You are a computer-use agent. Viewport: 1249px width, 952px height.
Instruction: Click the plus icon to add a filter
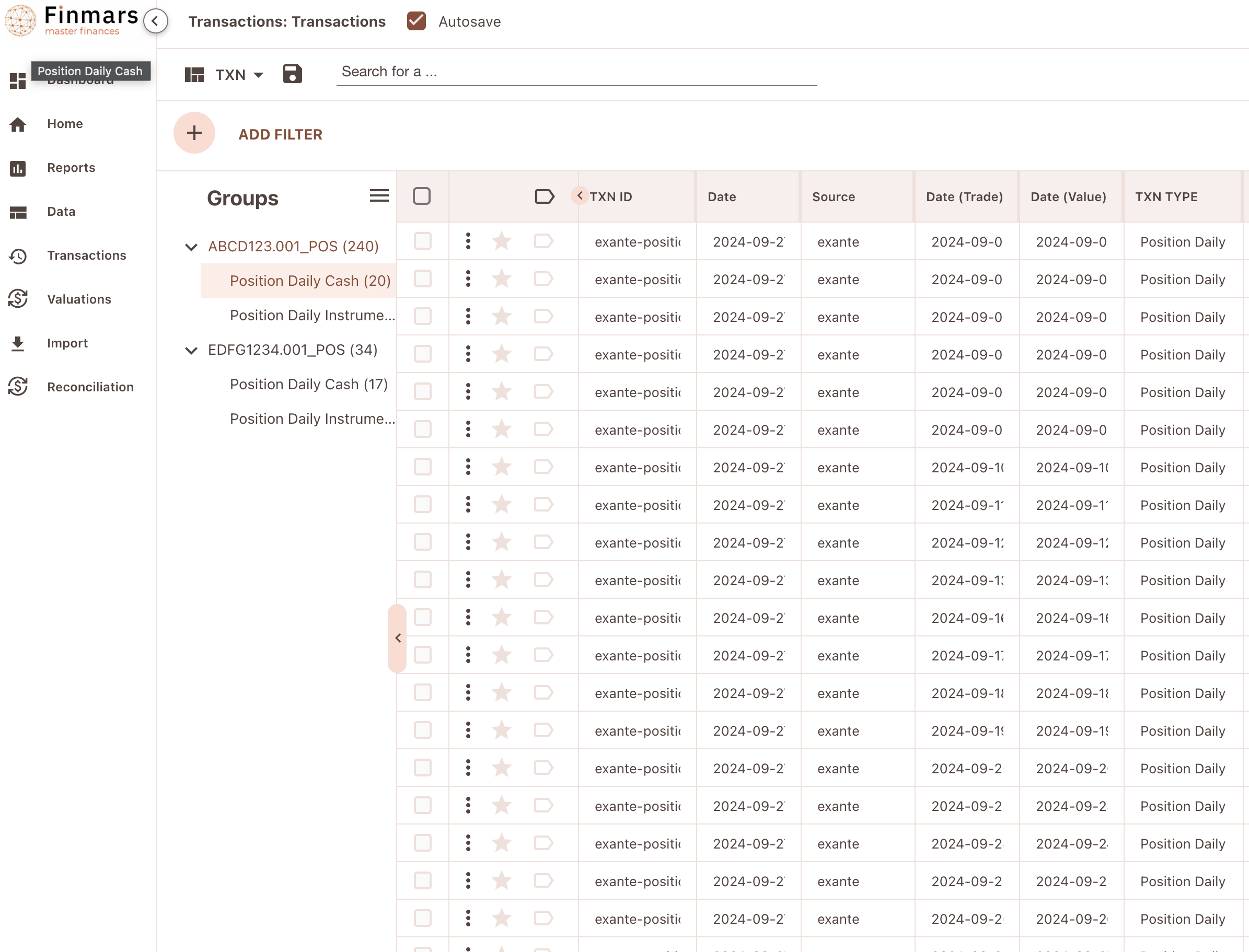tap(194, 133)
